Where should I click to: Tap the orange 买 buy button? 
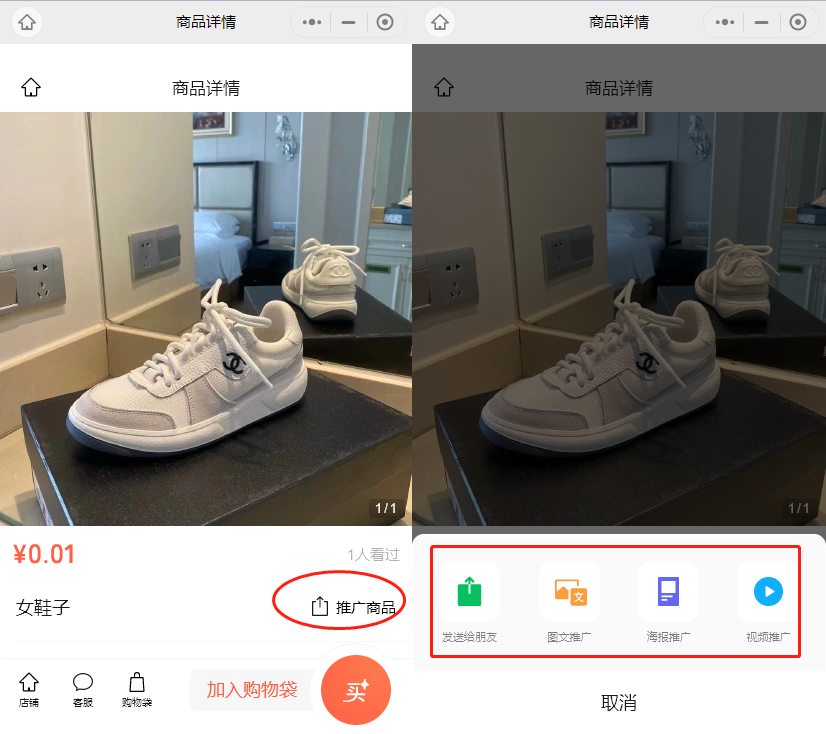(x=356, y=690)
